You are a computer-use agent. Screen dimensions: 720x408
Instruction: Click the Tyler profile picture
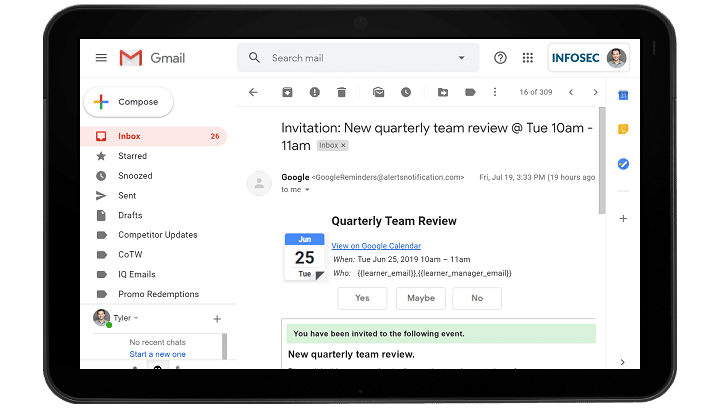click(x=101, y=318)
